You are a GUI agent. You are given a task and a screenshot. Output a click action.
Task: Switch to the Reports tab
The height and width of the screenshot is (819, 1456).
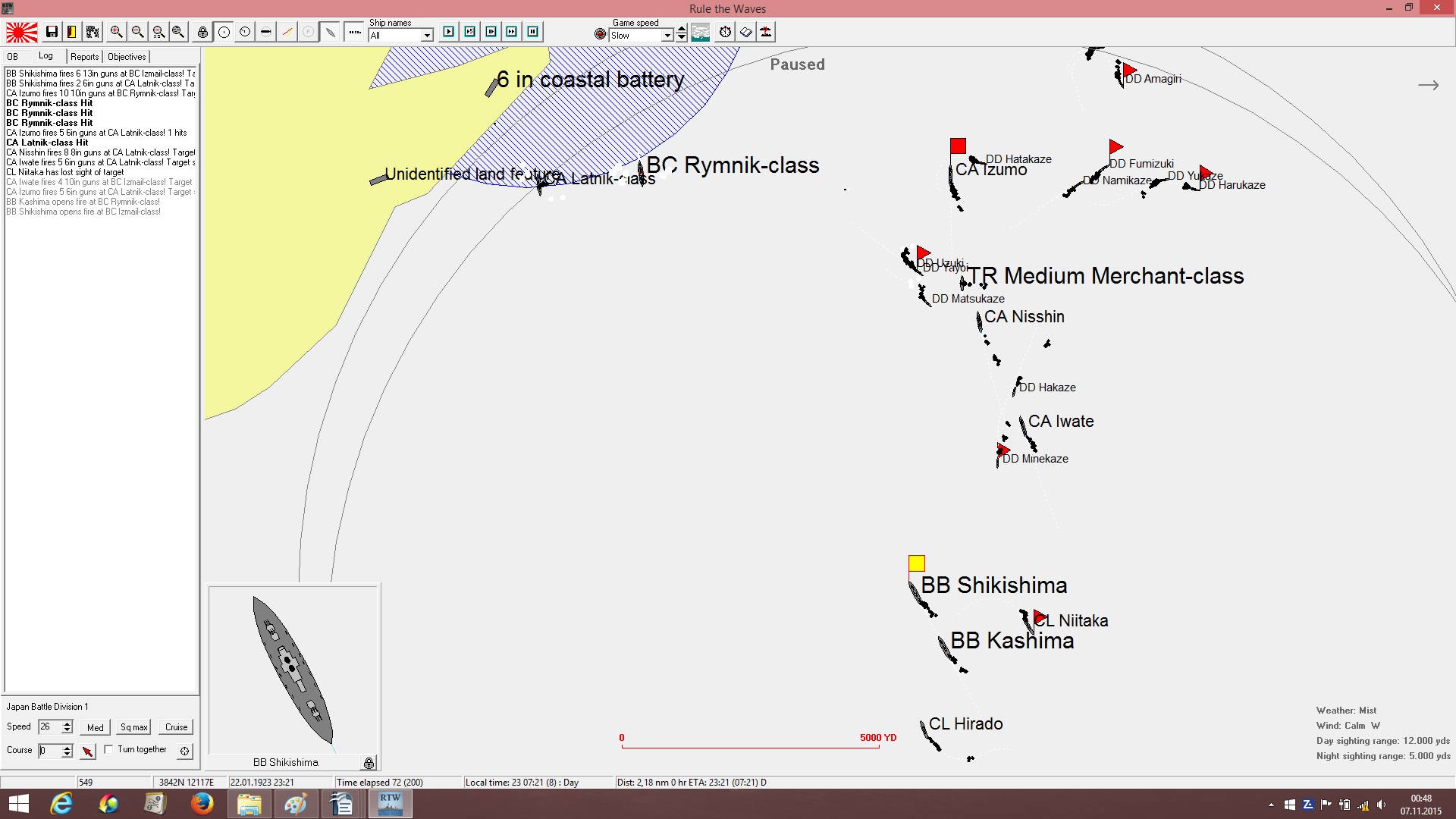click(x=84, y=57)
